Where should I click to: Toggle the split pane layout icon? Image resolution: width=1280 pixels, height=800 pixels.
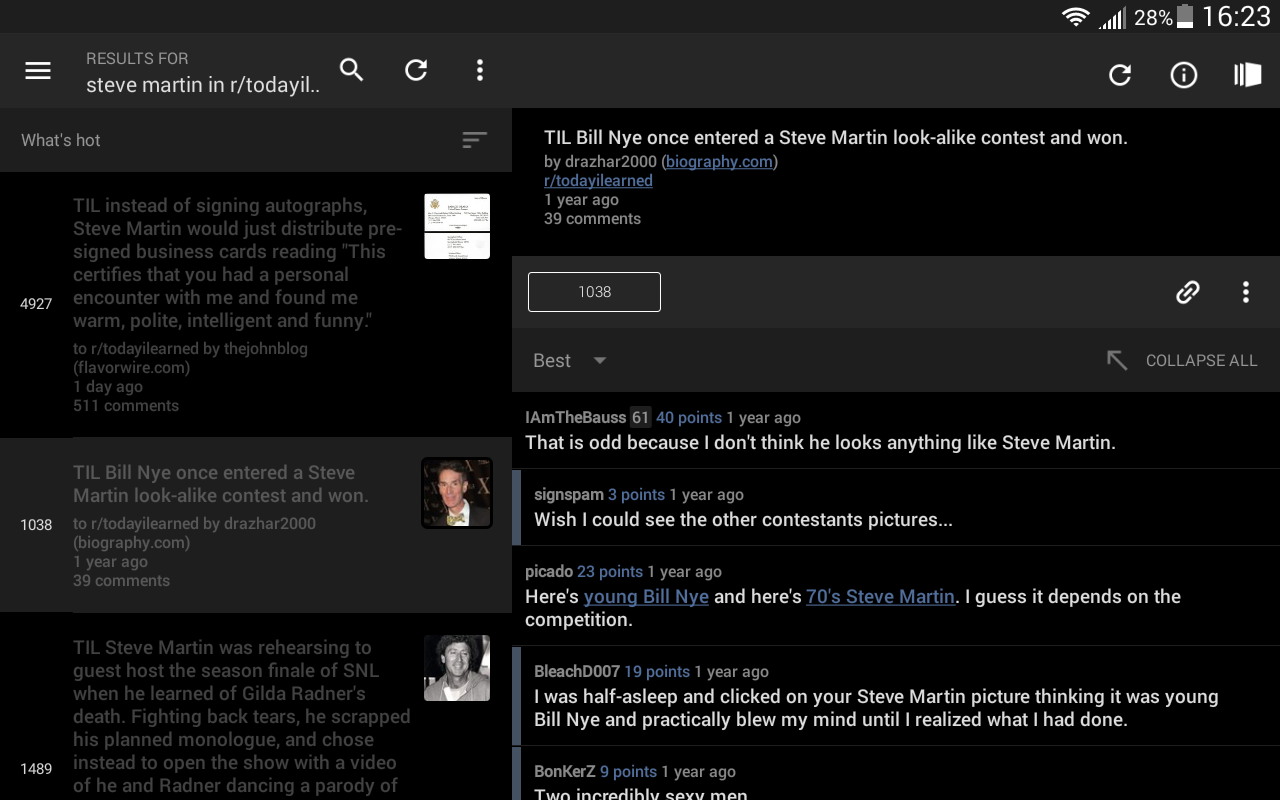(x=1247, y=75)
